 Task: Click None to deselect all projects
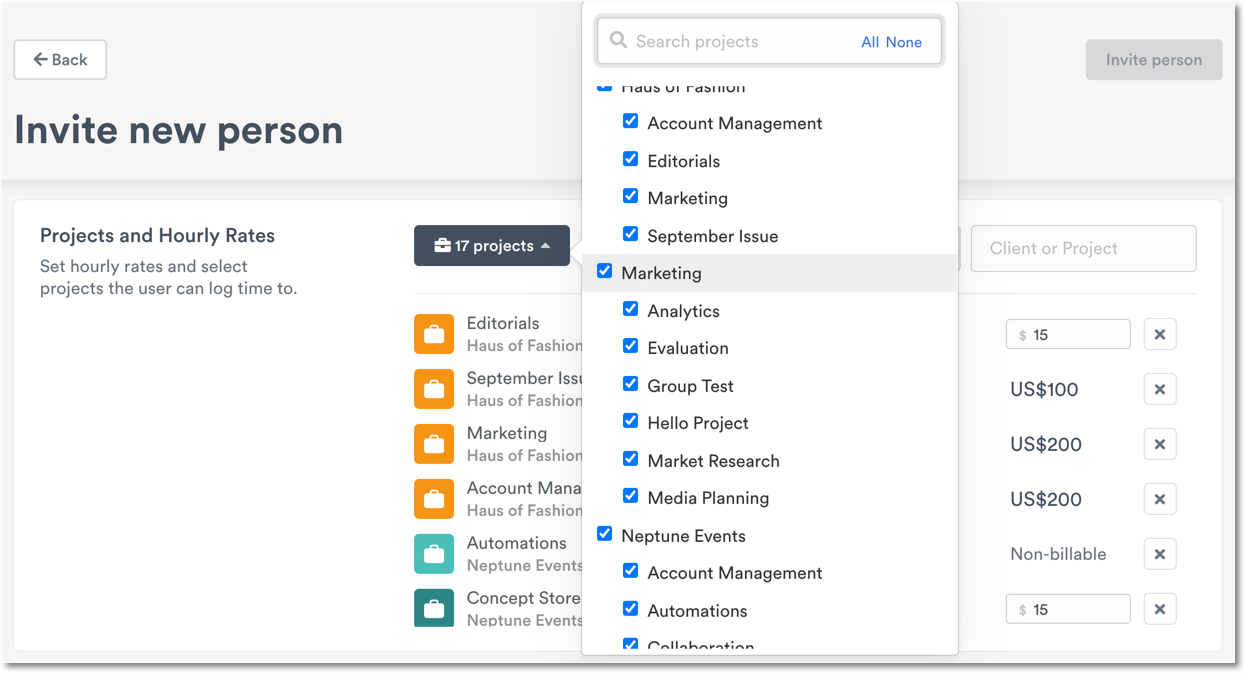coord(903,42)
